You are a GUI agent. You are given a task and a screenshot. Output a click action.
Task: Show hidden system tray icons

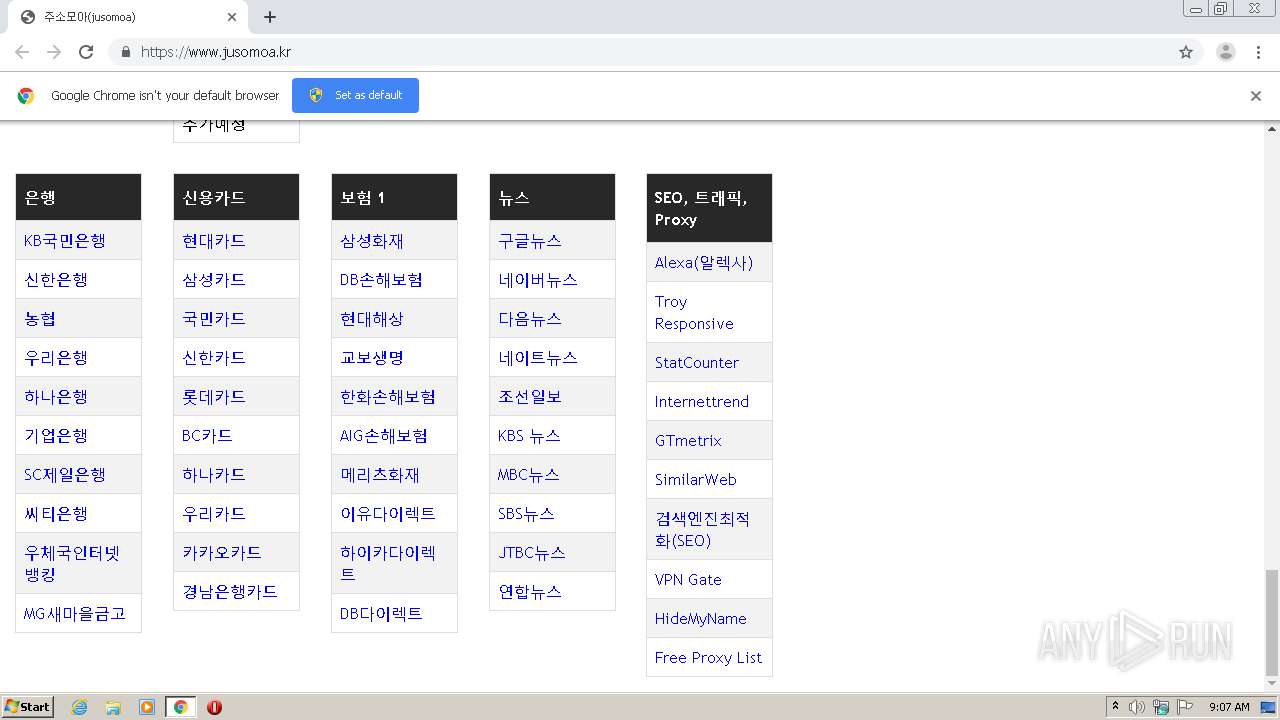(1116, 707)
